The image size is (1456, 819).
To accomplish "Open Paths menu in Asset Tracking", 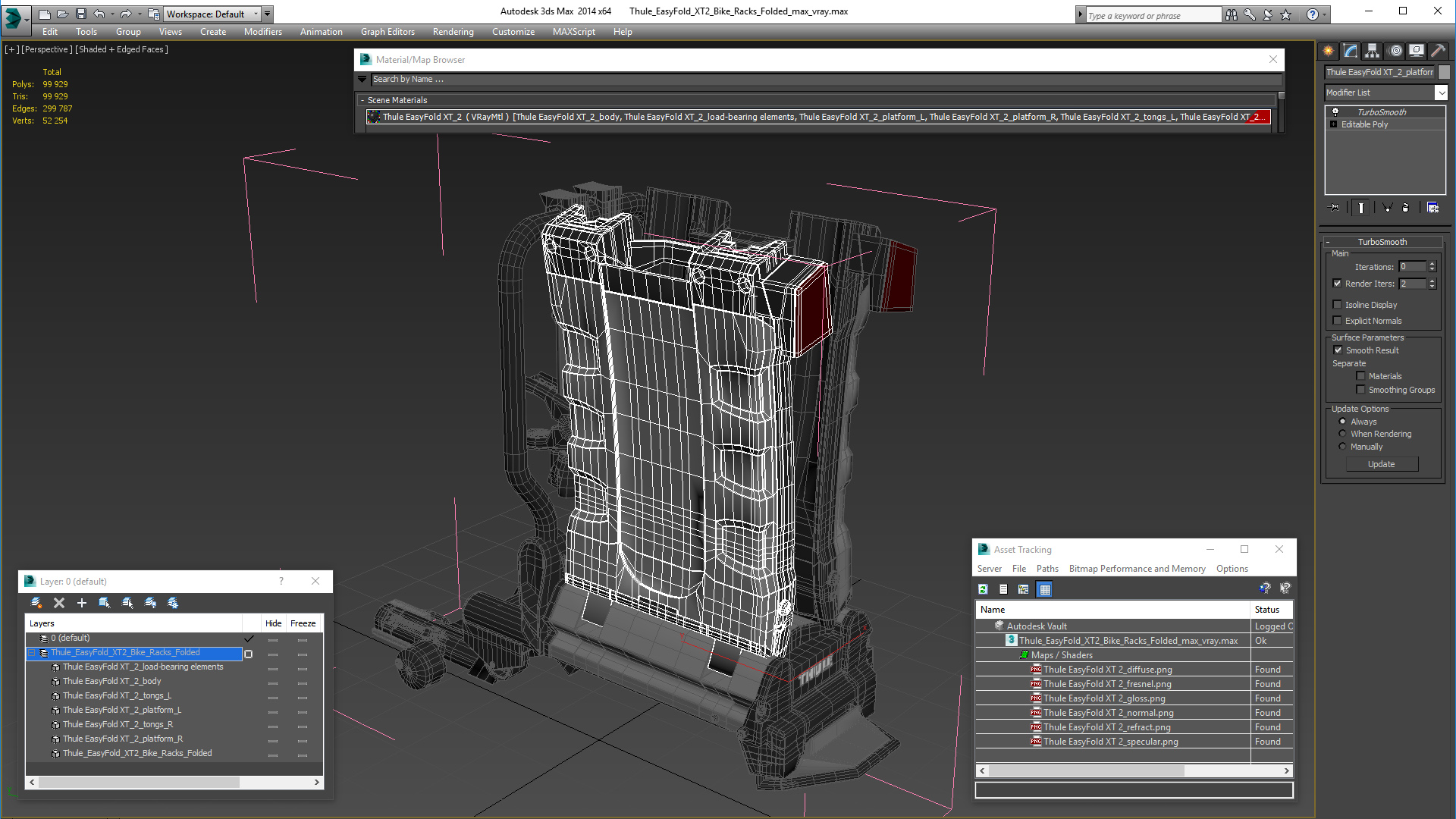I will point(1047,569).
